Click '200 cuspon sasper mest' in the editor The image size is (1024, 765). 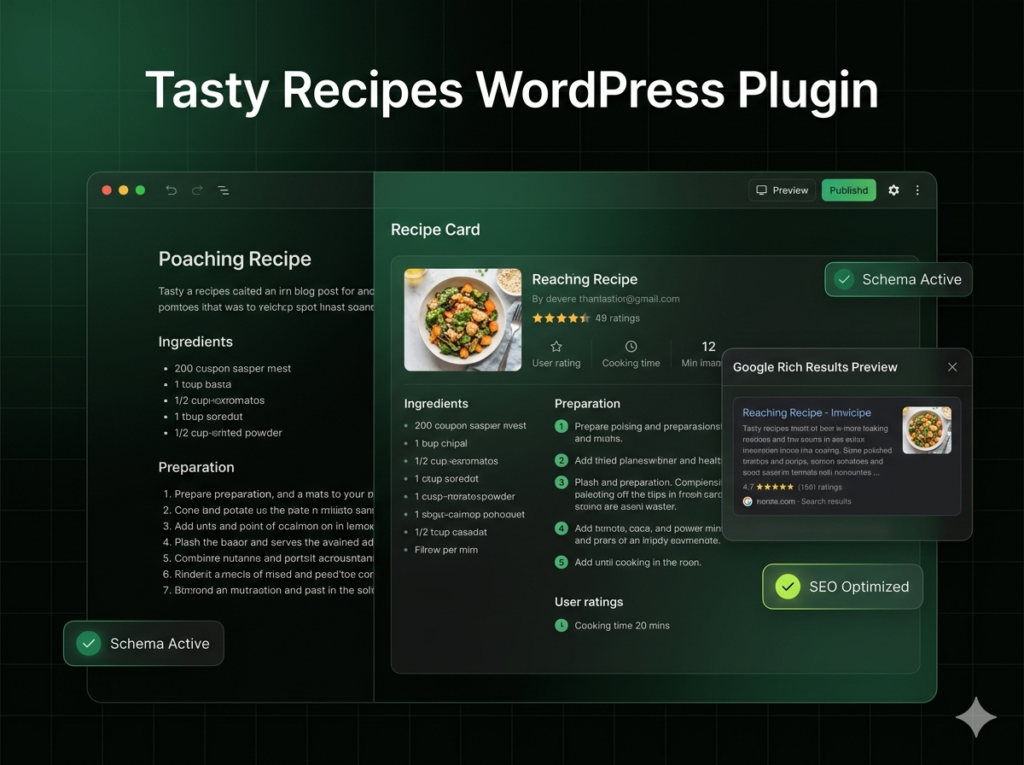click(x=232, y=368)
